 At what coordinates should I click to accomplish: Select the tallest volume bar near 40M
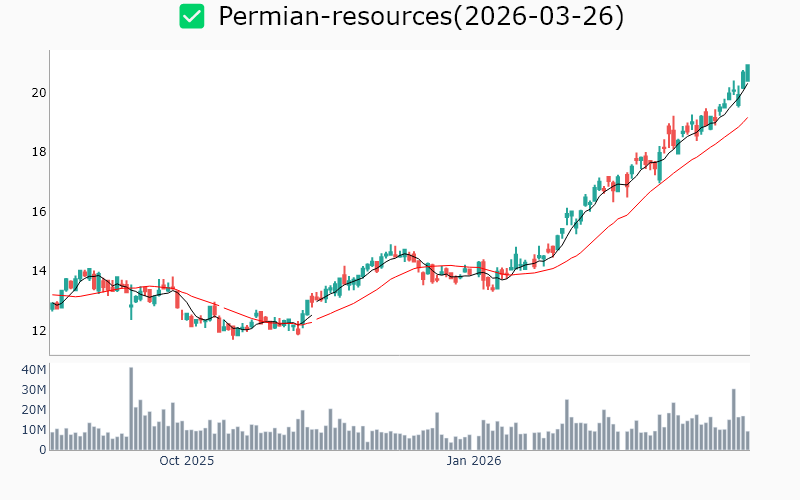pyautogui.click(x=130, y=410)
